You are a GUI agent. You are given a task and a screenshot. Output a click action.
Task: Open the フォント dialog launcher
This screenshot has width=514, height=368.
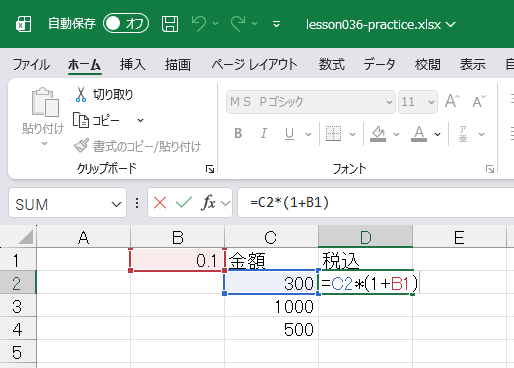coord(490,169)
